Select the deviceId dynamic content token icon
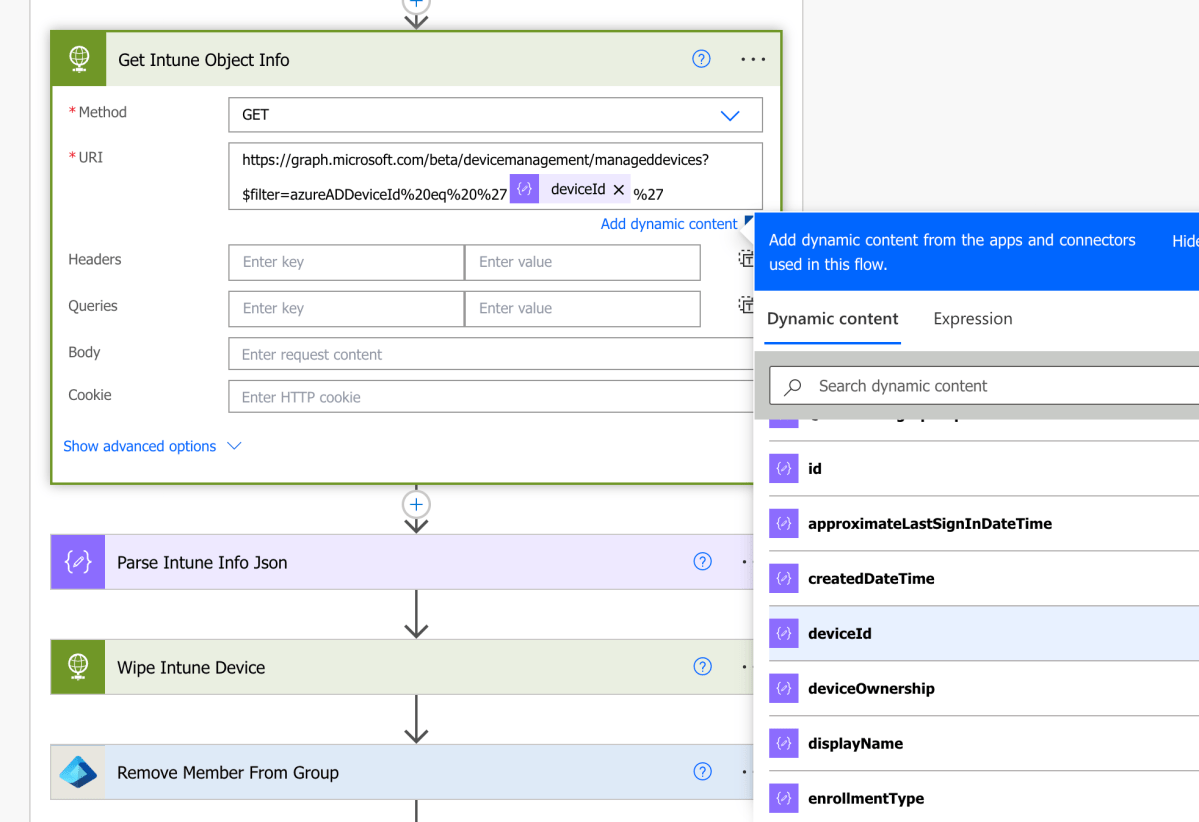Screen dimensions: 1199x822 784,633
